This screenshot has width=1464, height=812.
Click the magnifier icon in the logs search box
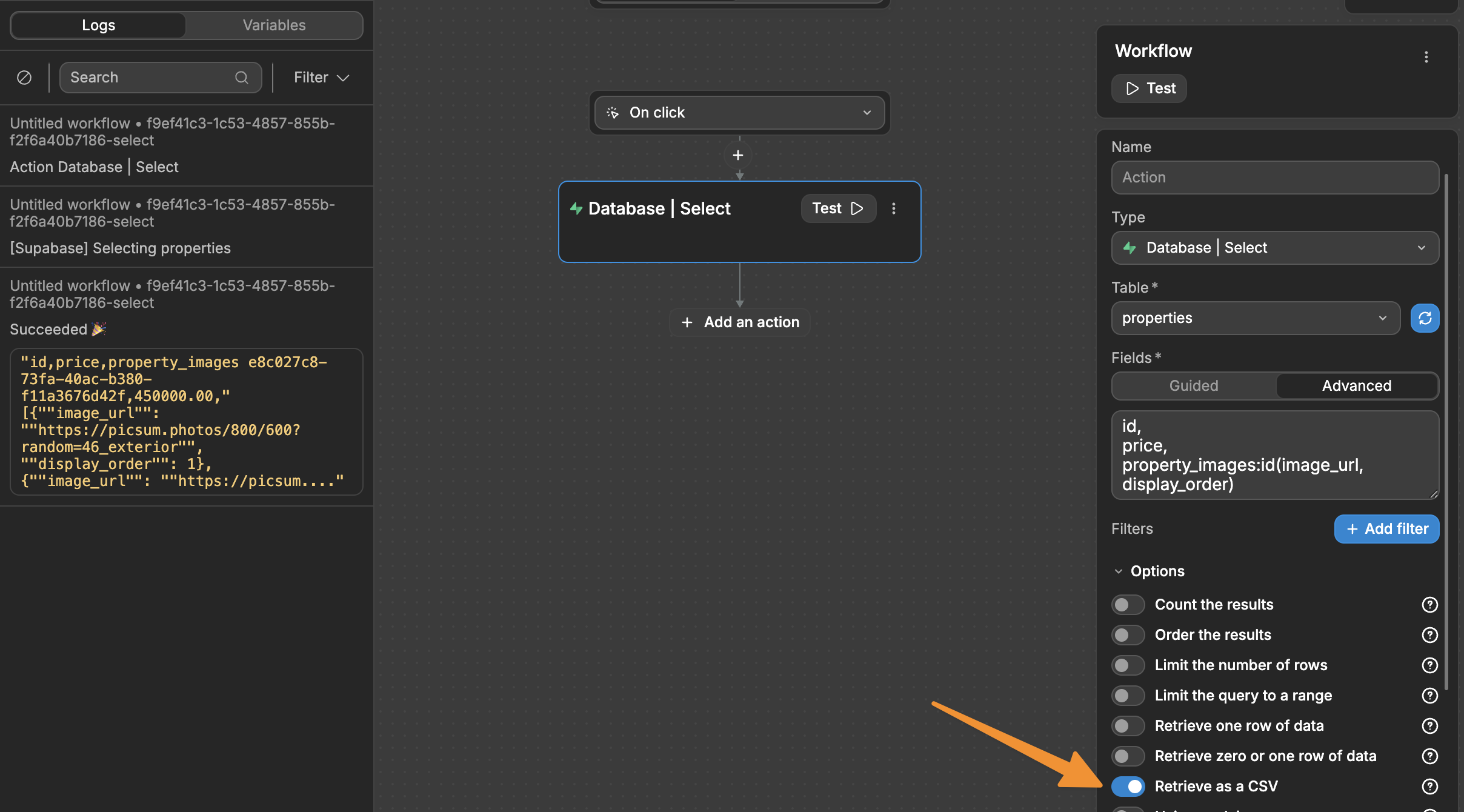tap(242, 78)
